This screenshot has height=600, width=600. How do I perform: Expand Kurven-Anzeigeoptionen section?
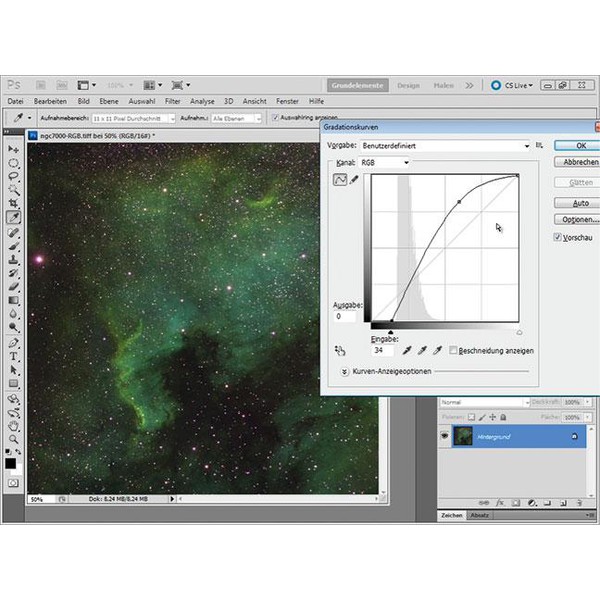[x=344, y=370]
